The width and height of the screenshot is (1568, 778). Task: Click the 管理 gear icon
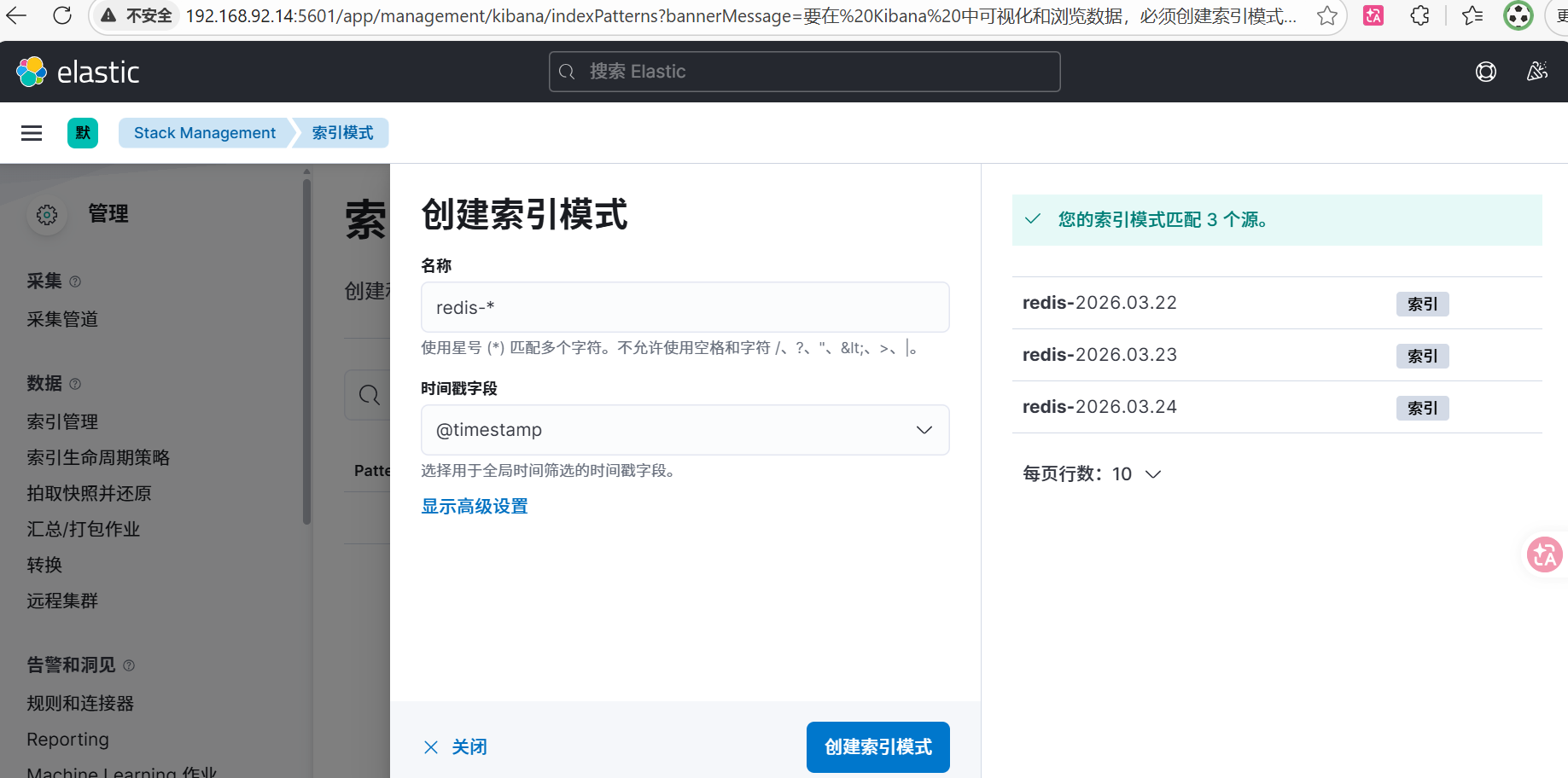point(47,215)
